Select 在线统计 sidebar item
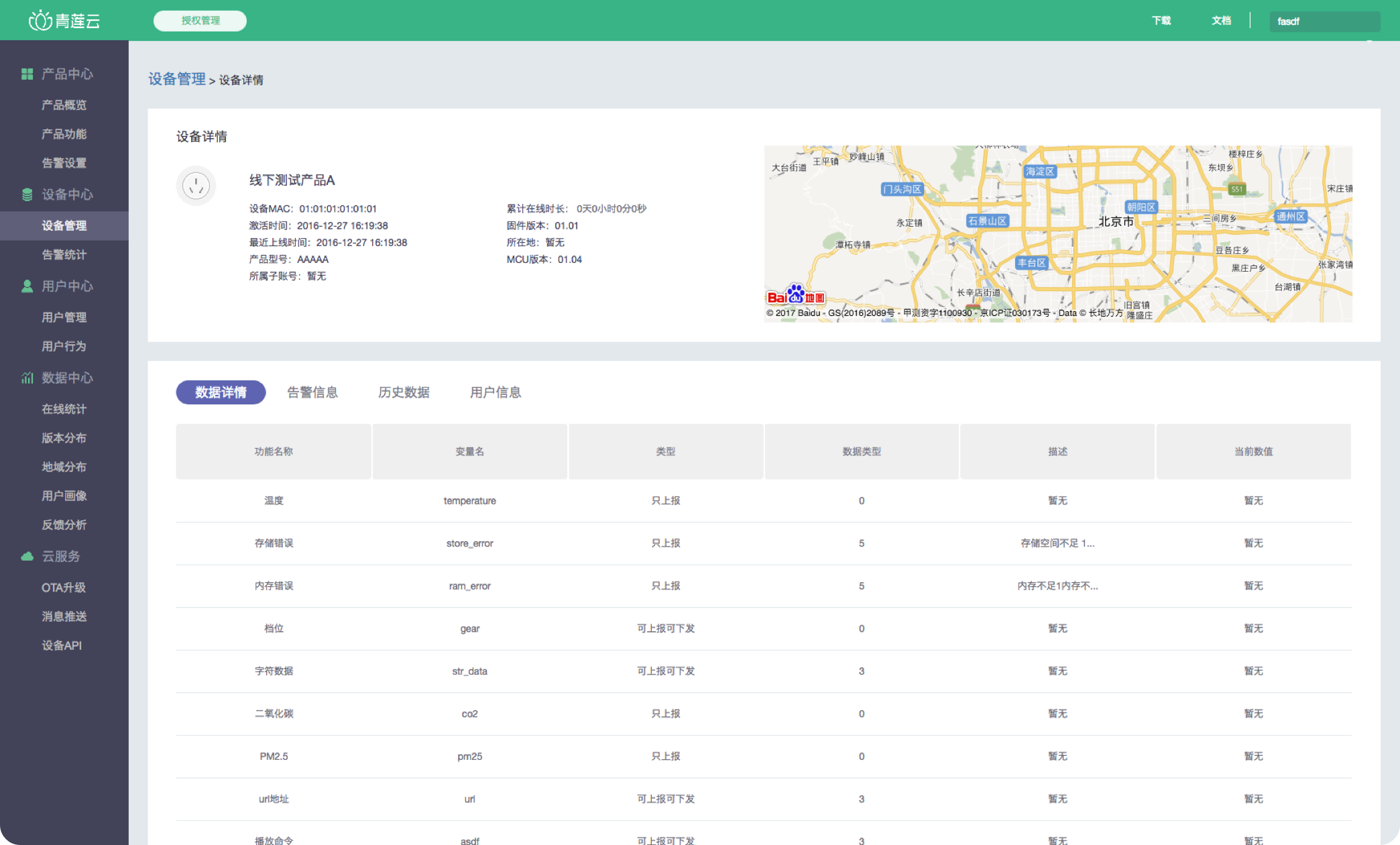 (64, 409)
